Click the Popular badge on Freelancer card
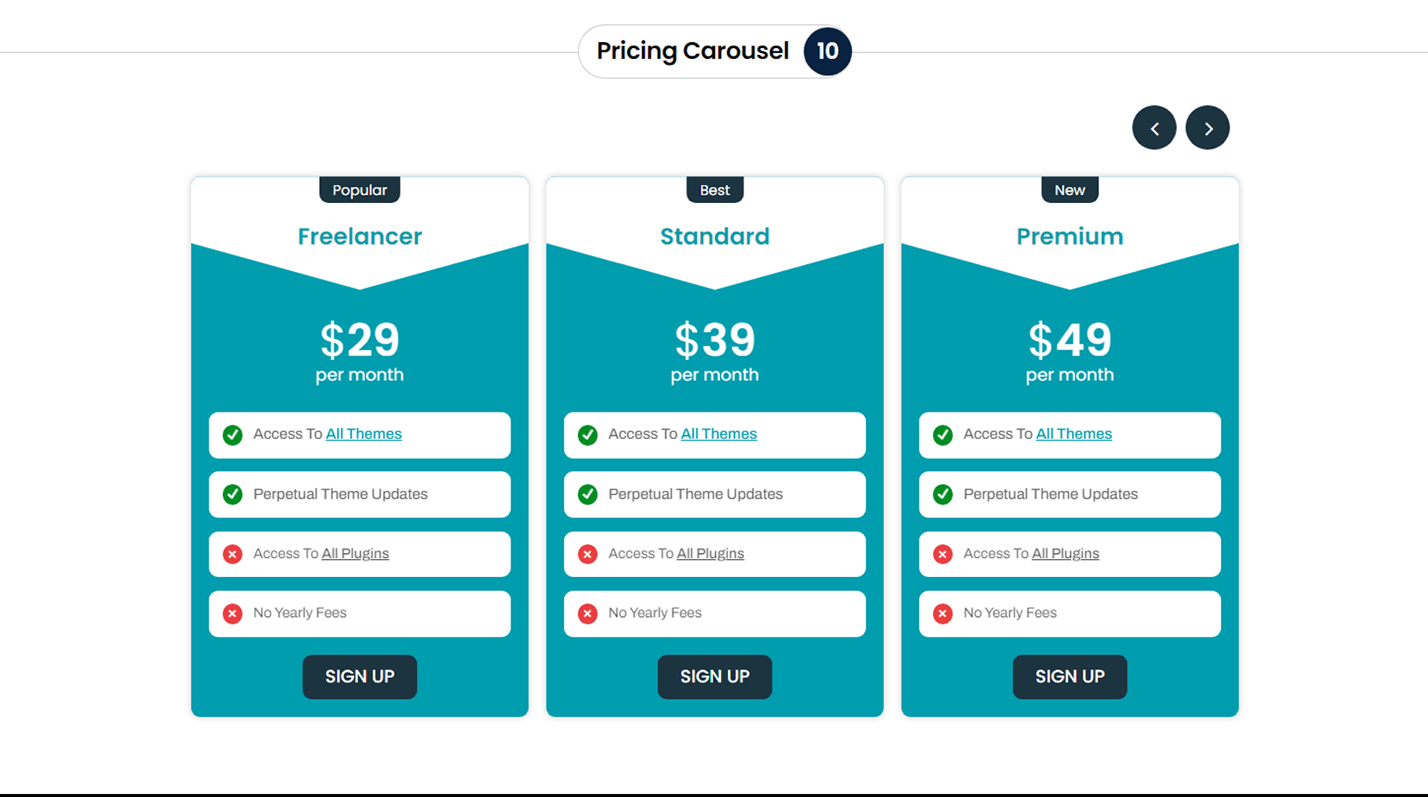Viewport: 1428px width, 797px height. point(360,190)
